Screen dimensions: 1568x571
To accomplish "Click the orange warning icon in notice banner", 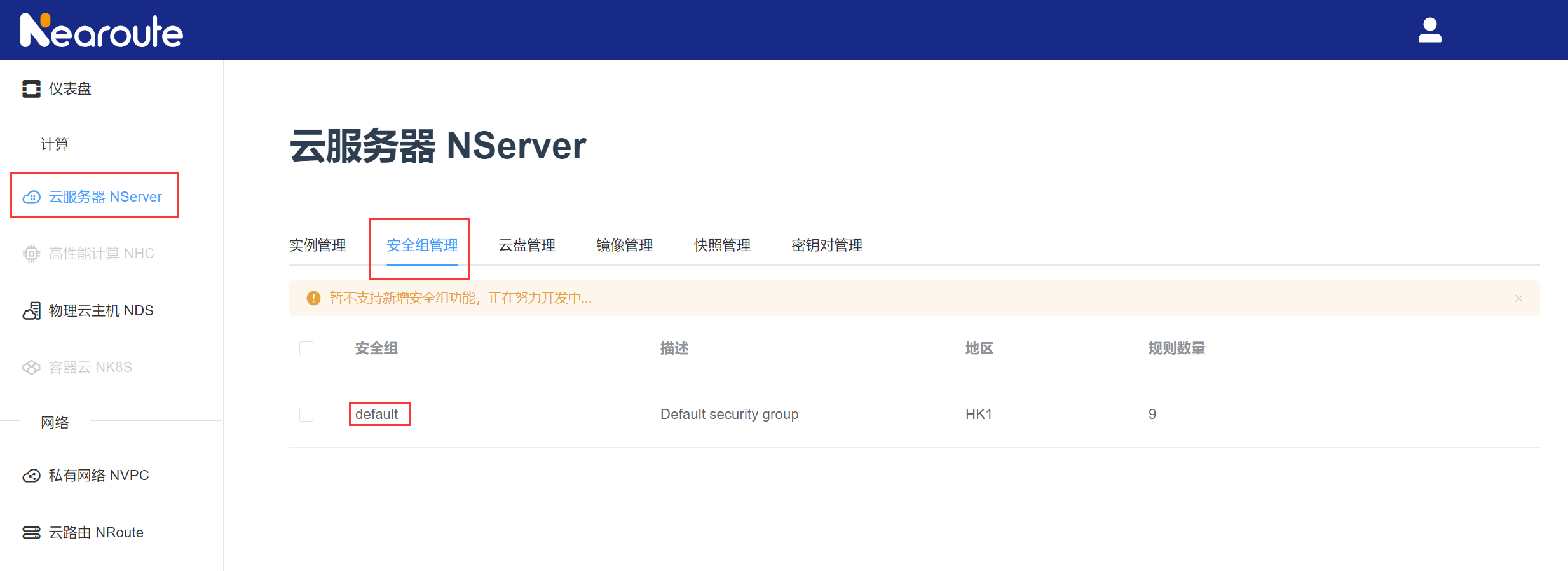I will click(313, 298).
